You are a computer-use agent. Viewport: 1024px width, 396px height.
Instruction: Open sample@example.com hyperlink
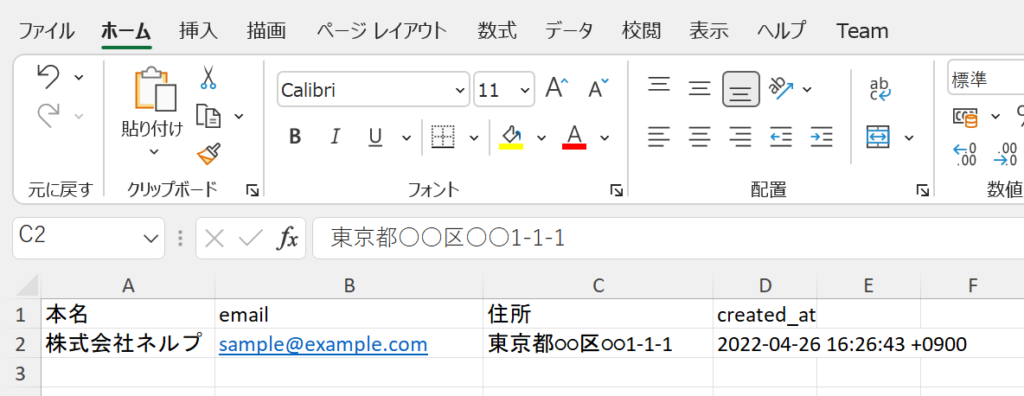coord(323,344)
